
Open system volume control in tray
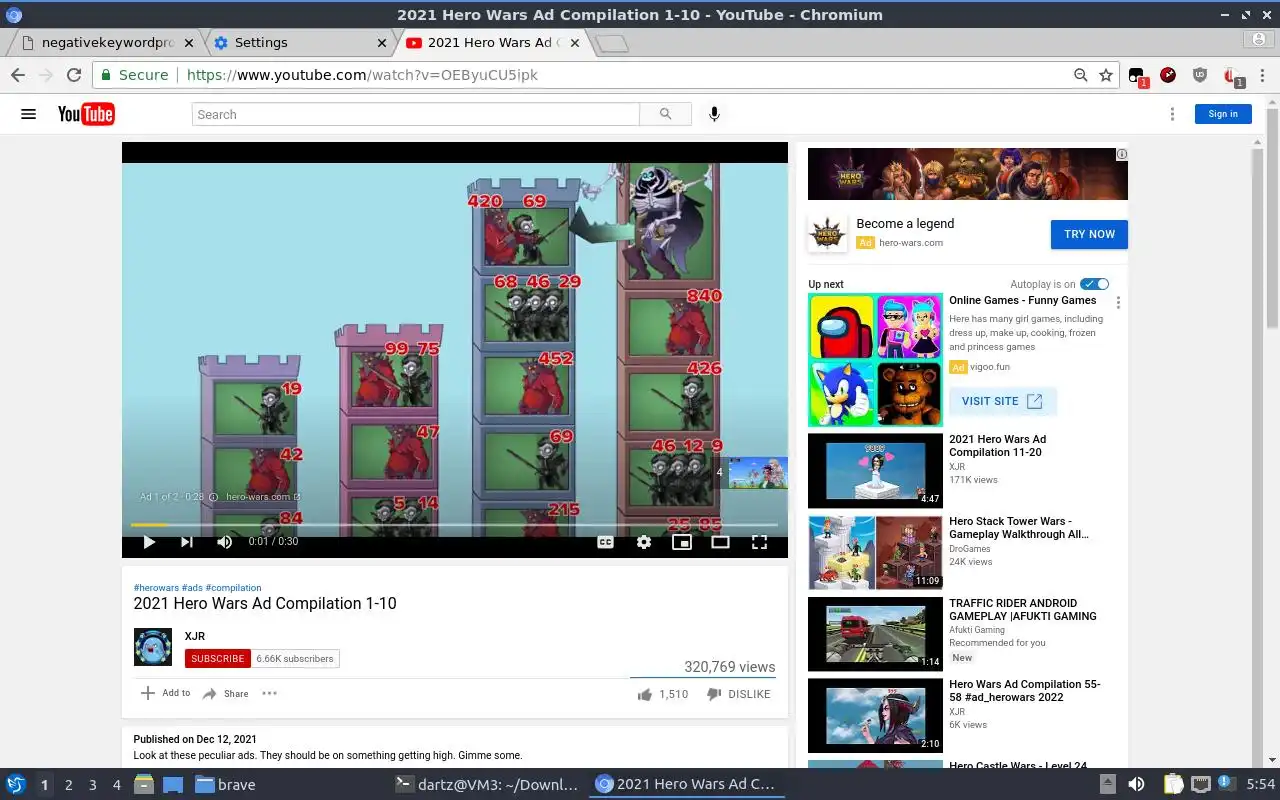pyautogui.click(x=1136, y=785)
